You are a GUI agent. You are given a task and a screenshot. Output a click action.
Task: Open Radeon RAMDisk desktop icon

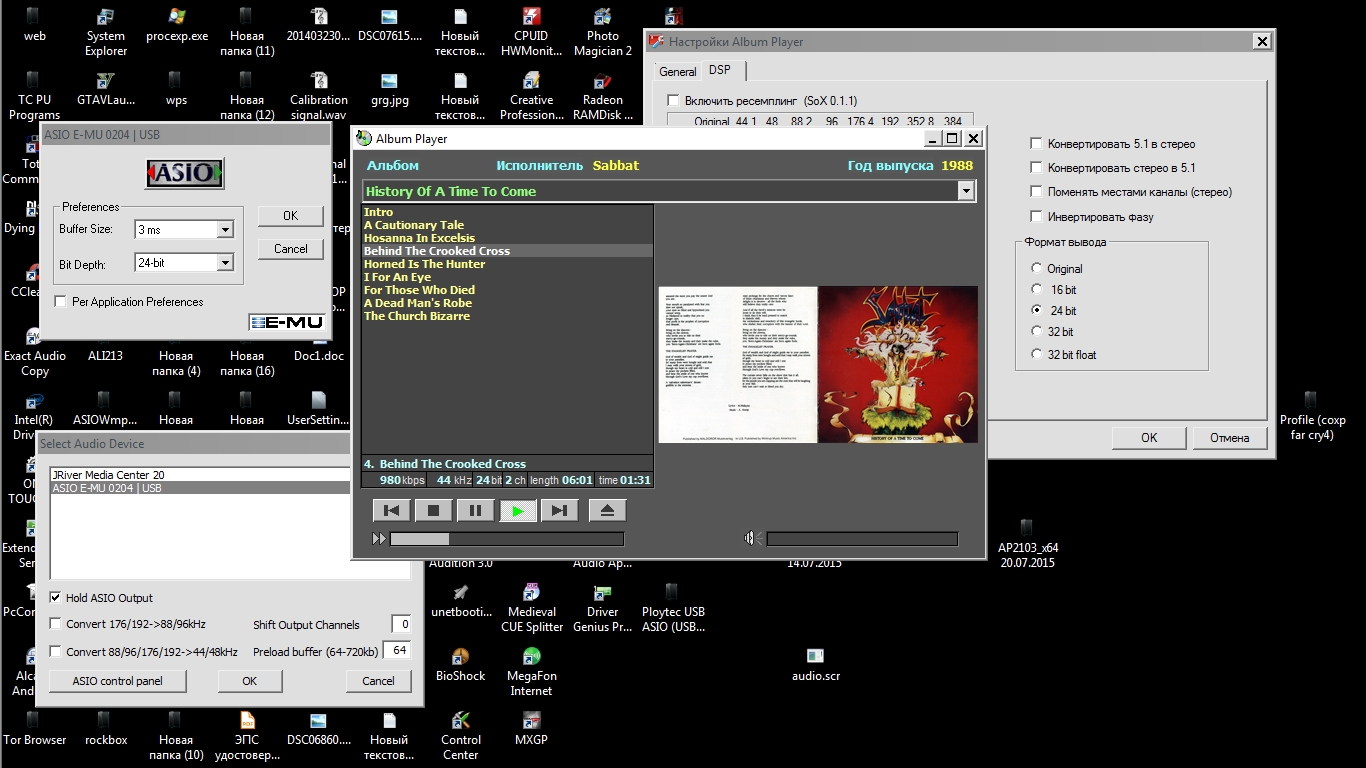click(603, 96)
